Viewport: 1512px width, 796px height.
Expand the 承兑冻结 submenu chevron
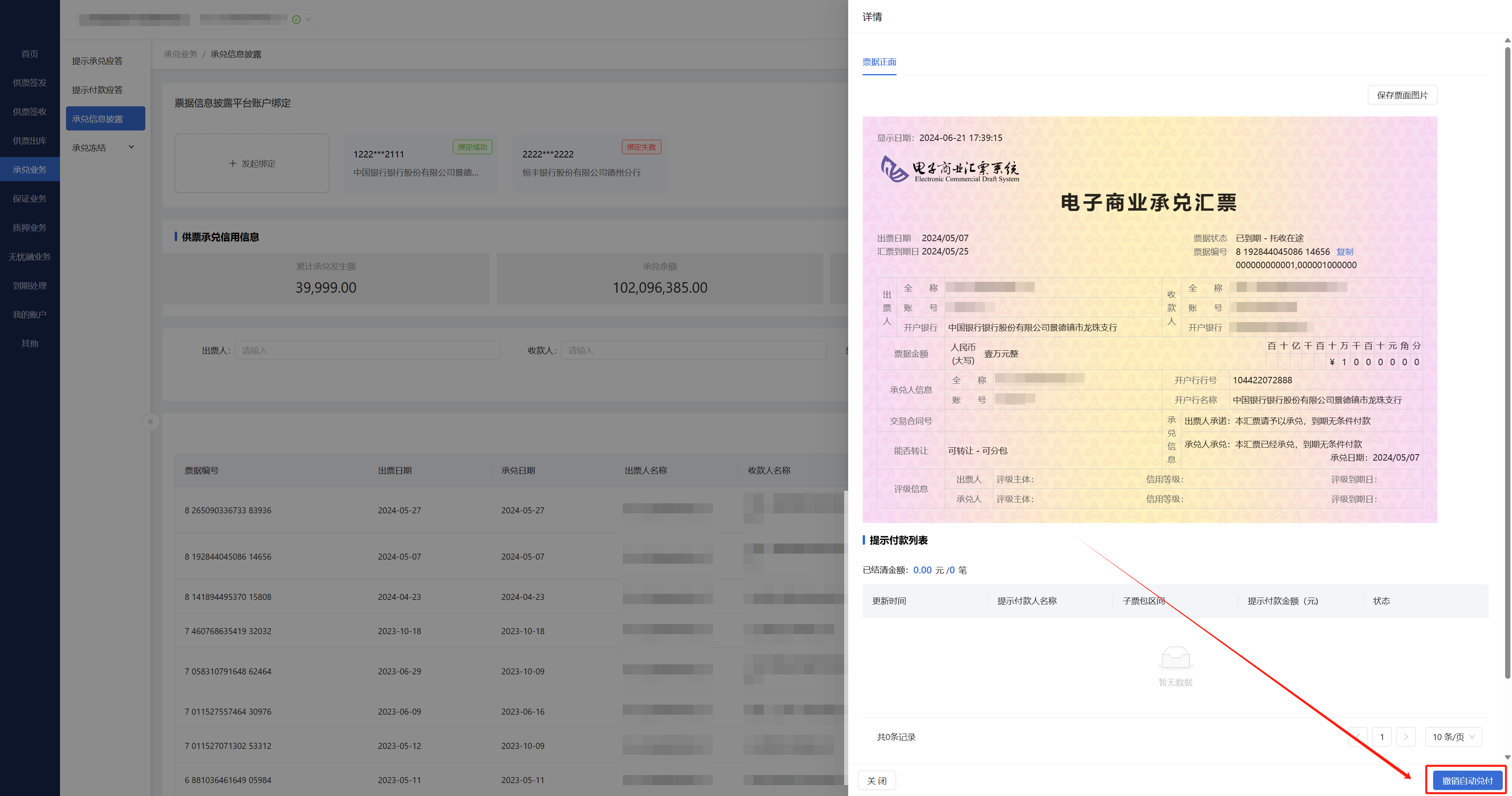pyautogui.click(x=132, y=147)
